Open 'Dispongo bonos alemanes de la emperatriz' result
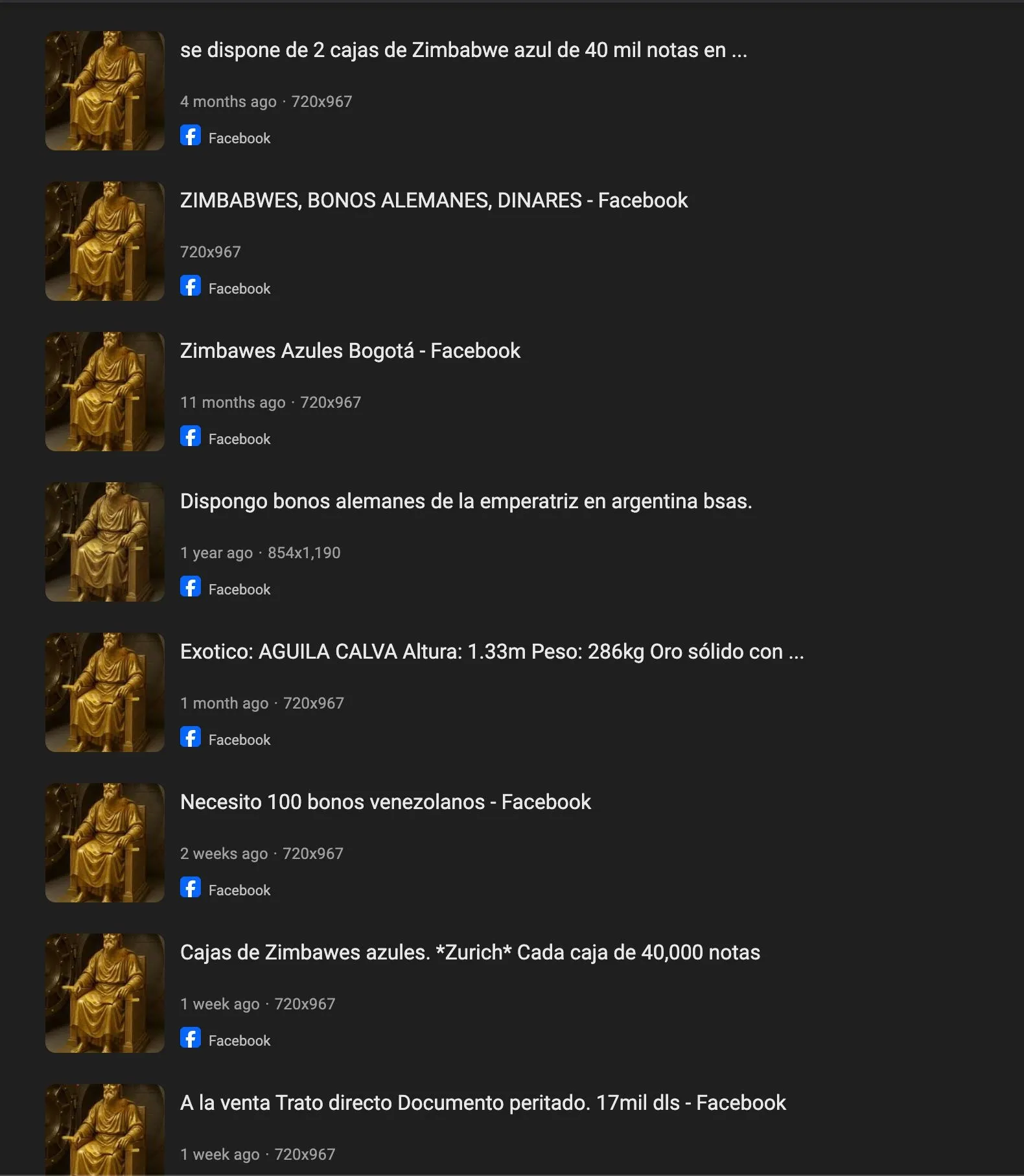The width and height of the screenshot is (1024, 1176). 466,501
